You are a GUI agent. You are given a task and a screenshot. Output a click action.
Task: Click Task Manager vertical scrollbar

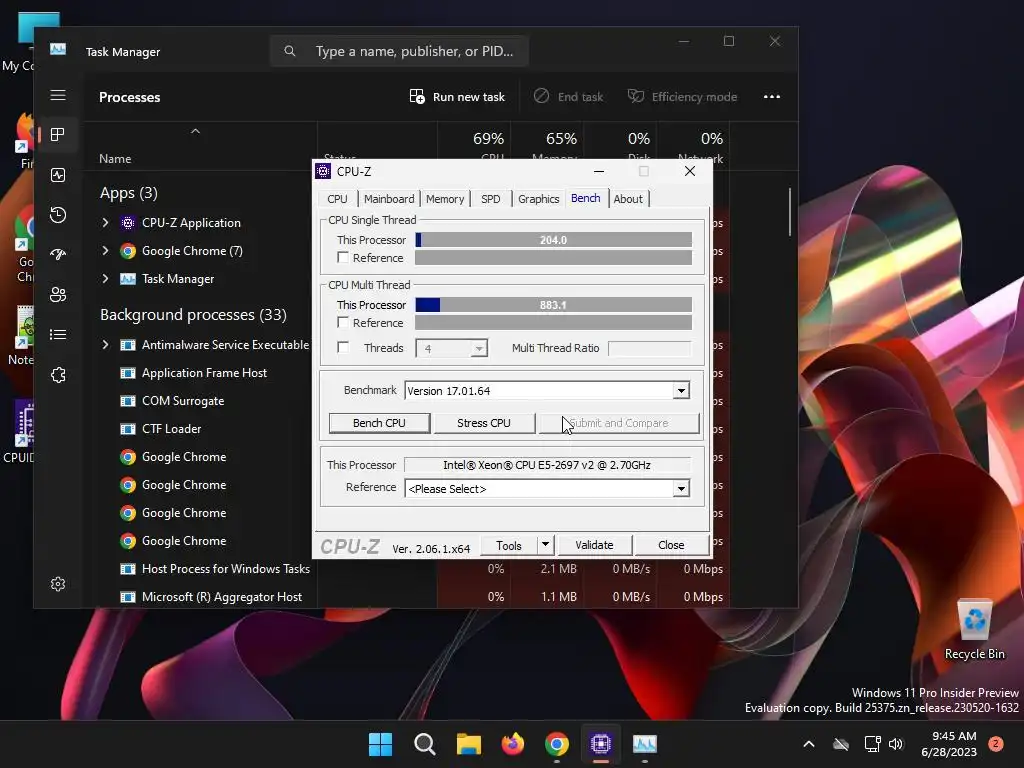(x=790, y=212)
